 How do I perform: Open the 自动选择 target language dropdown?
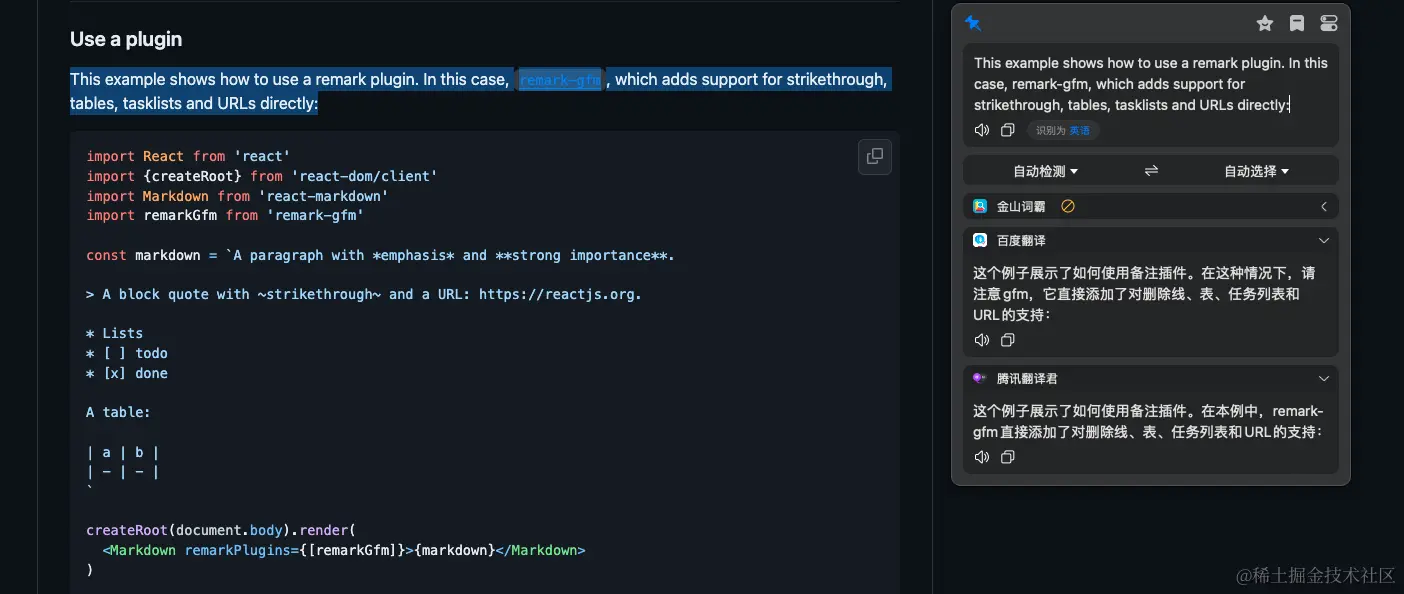click(1256, 171)
